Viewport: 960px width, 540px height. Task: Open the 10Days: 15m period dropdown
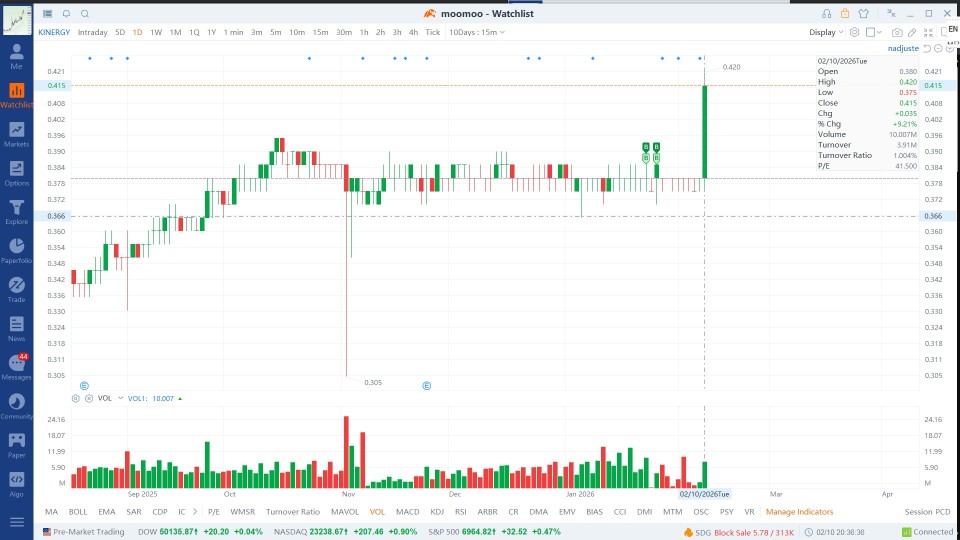click(477, 32)
